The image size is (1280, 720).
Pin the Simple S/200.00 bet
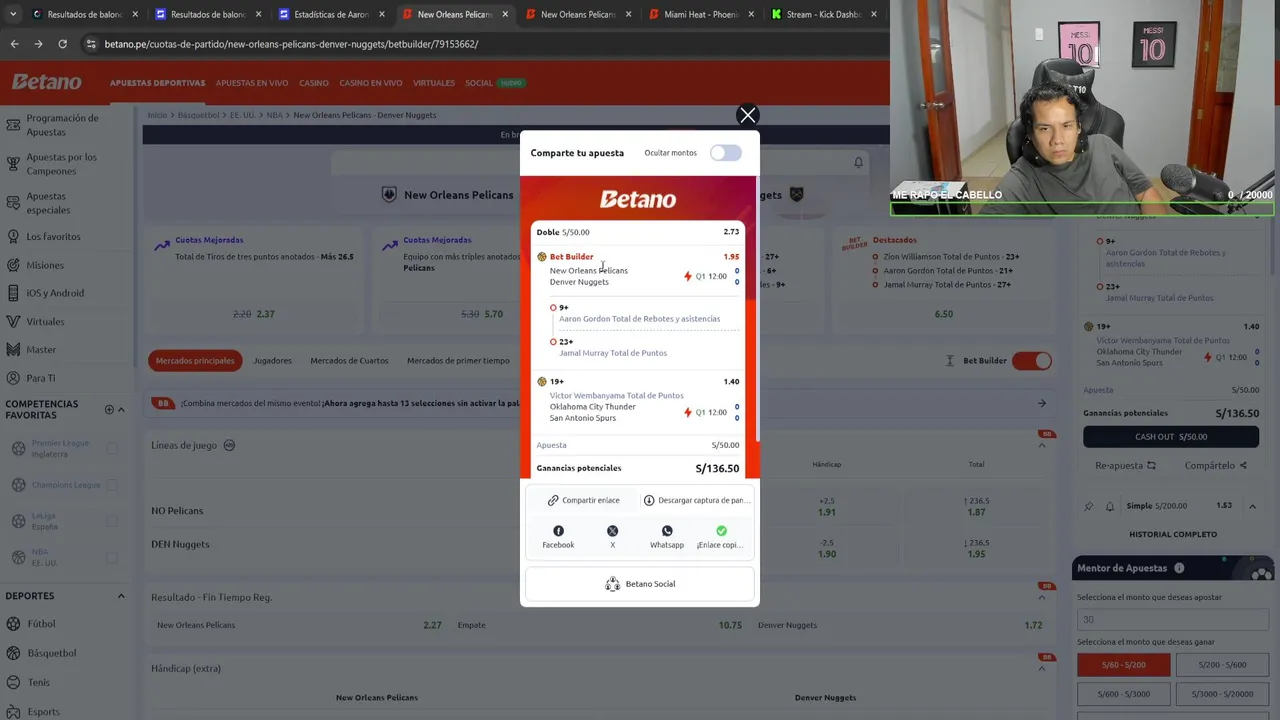tap(1089, 506)
